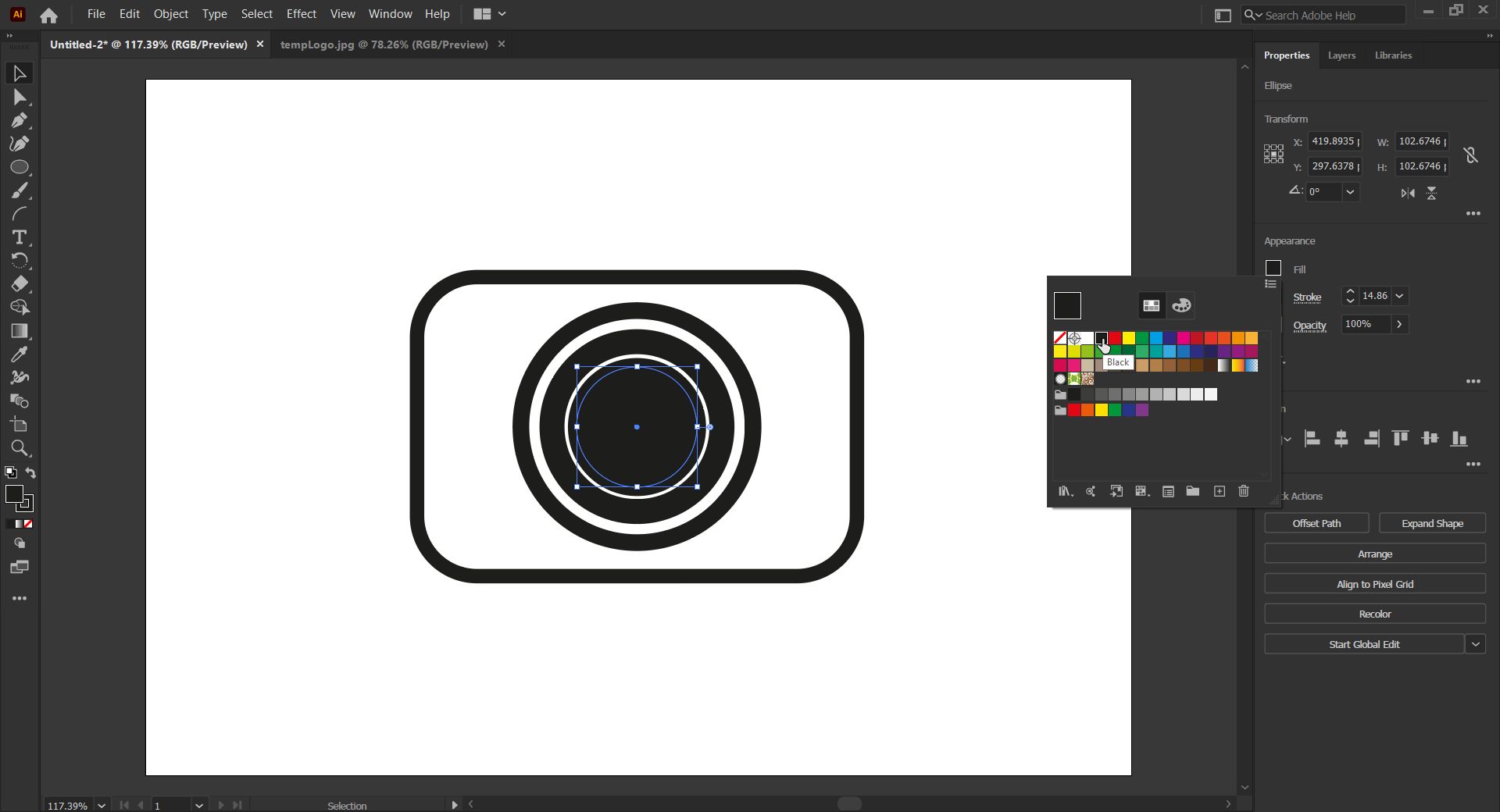Open stroke weight dropdown
The height and width of the screenshot is (812, 1500).
[1400, 296]
